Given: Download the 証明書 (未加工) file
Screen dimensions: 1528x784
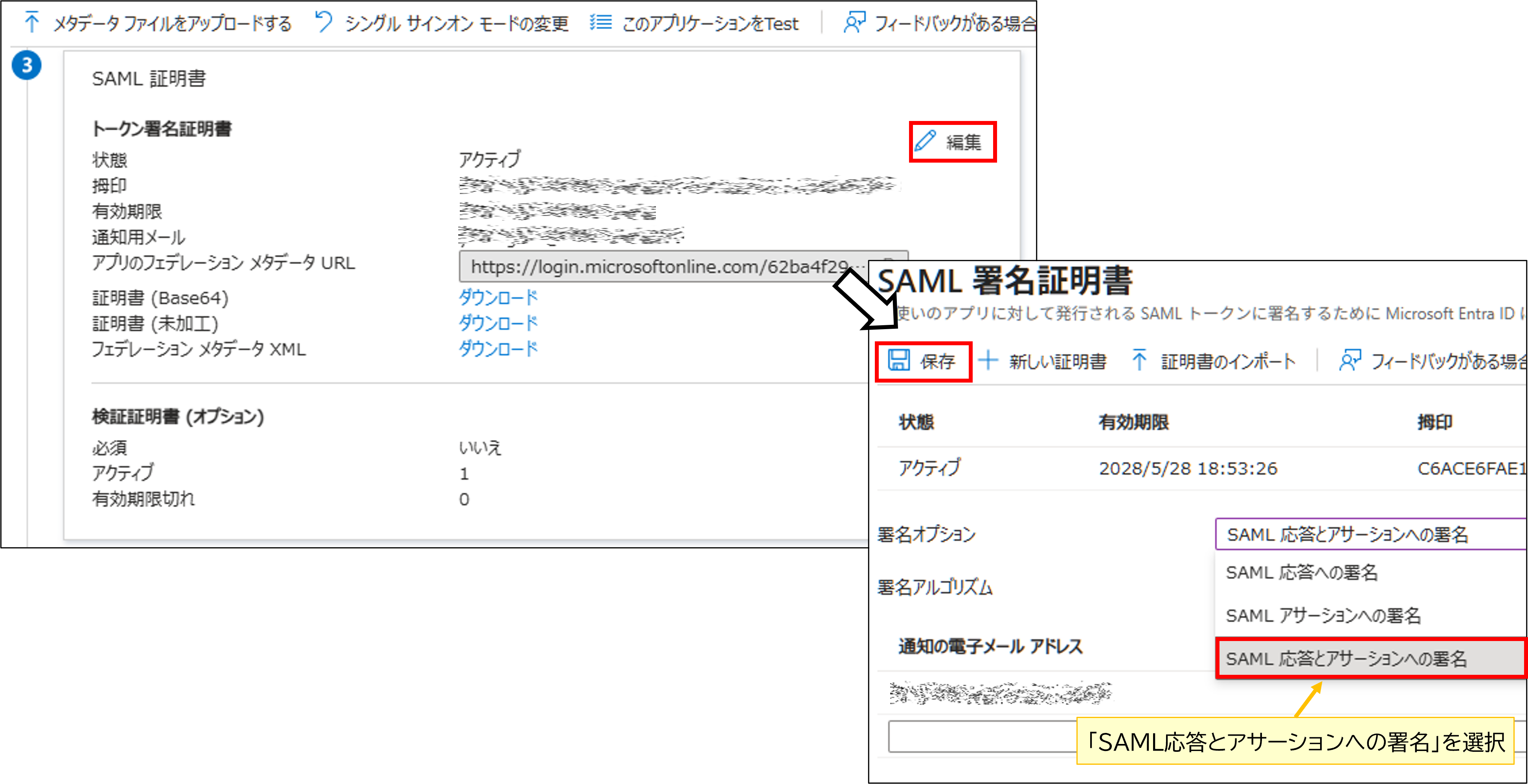Looking at the screenshot, I should [x=498, y=322].
